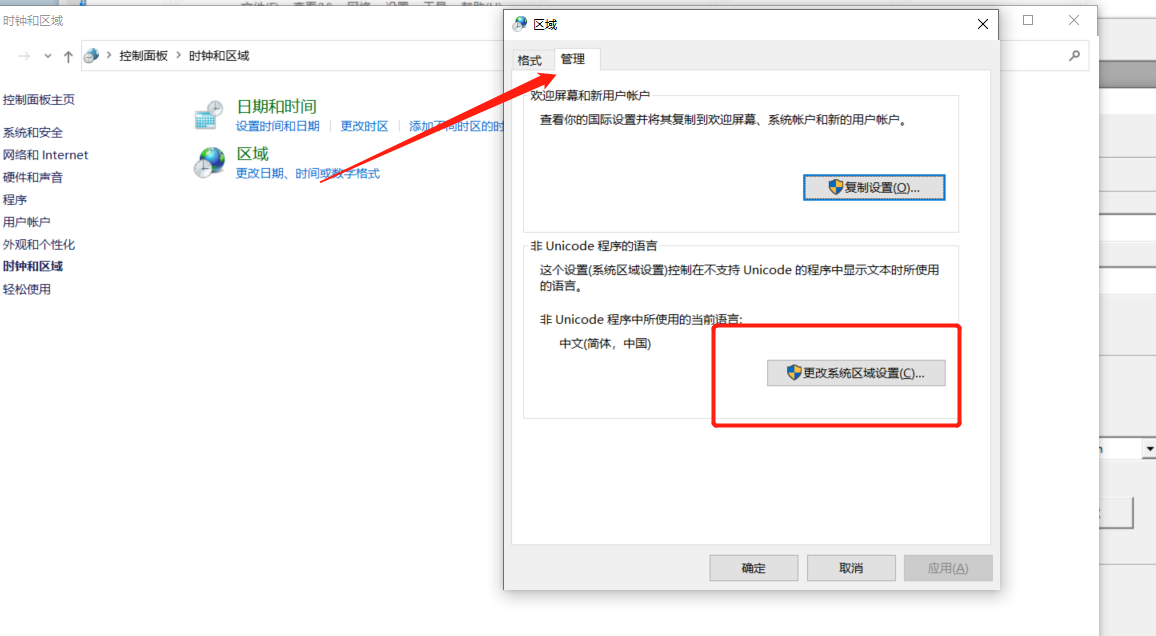The width and height of the screenshot is (1156, 636).
Task: Click the 日期和时间 clock icon
Action: click(209, 116)
